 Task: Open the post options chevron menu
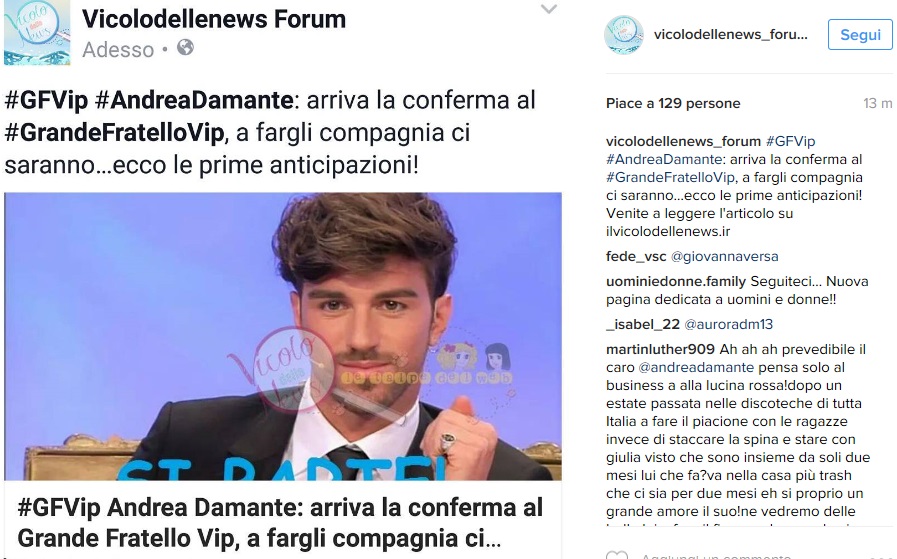pos(549,9)
